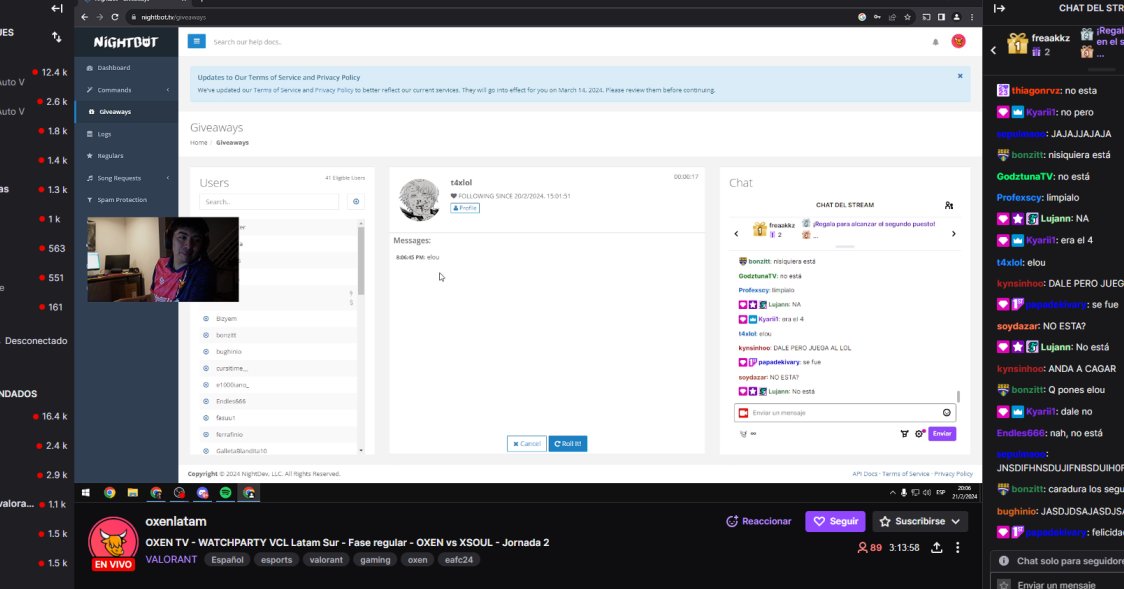Viewport: 1124px width, 589px height.
Task: Reload the browser page
Action: [x=115, y=17]
